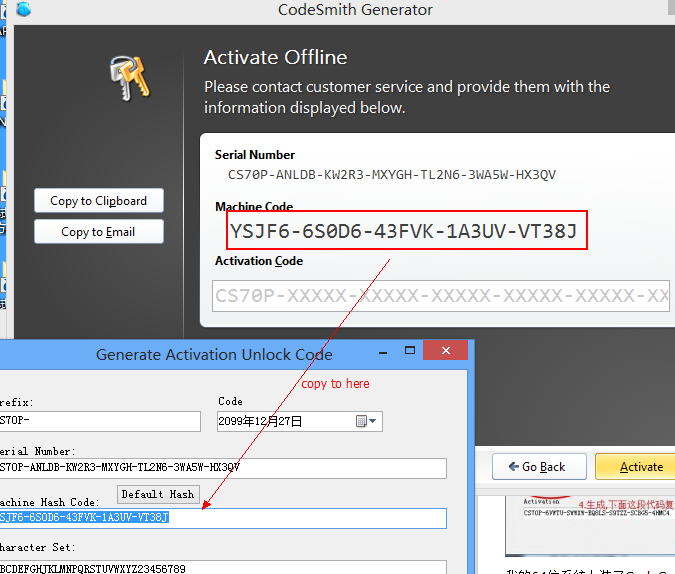Click the Activation Code input field

(441, 296)
